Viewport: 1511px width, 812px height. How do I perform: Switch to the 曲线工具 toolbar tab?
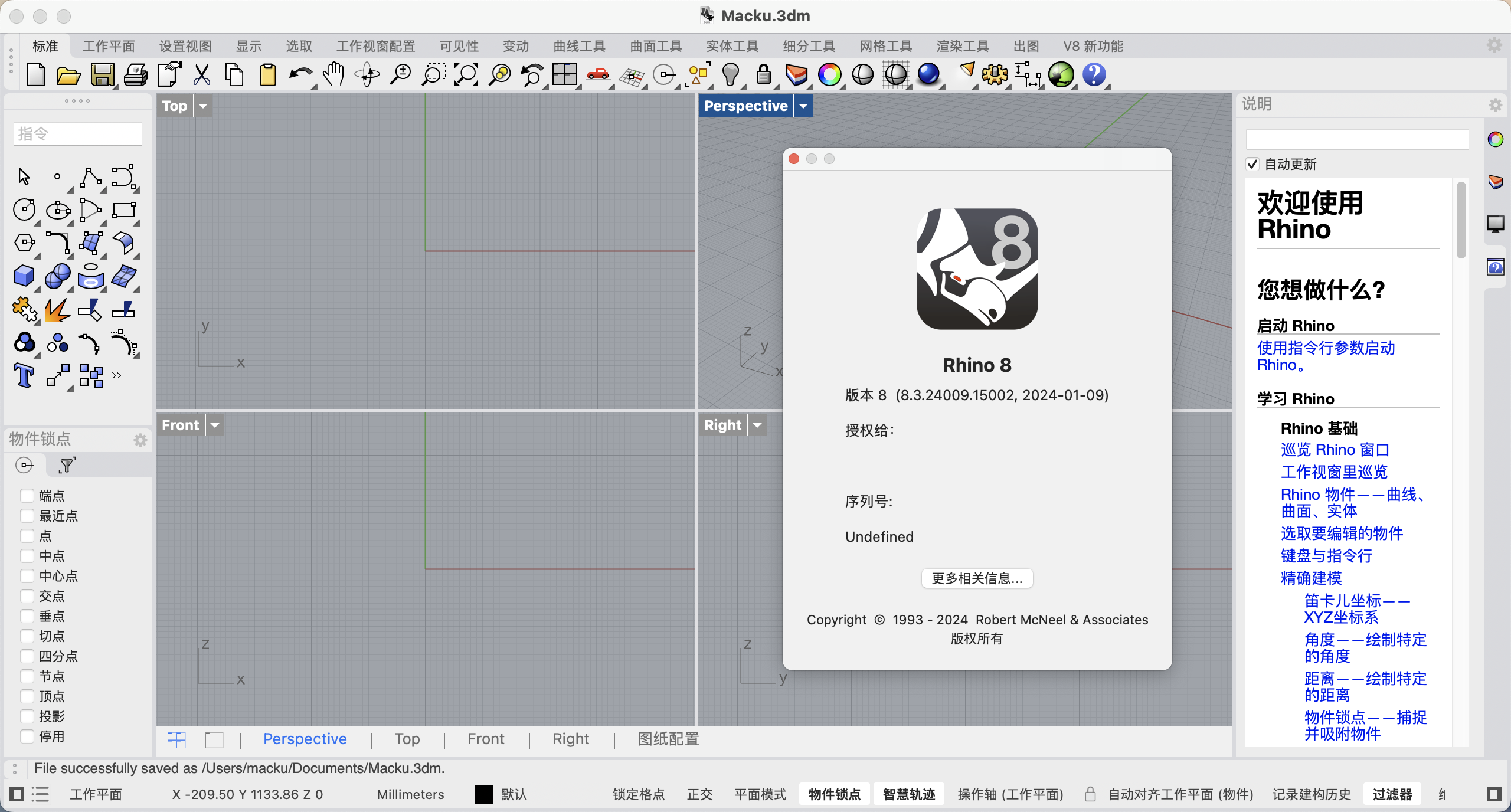579,46
